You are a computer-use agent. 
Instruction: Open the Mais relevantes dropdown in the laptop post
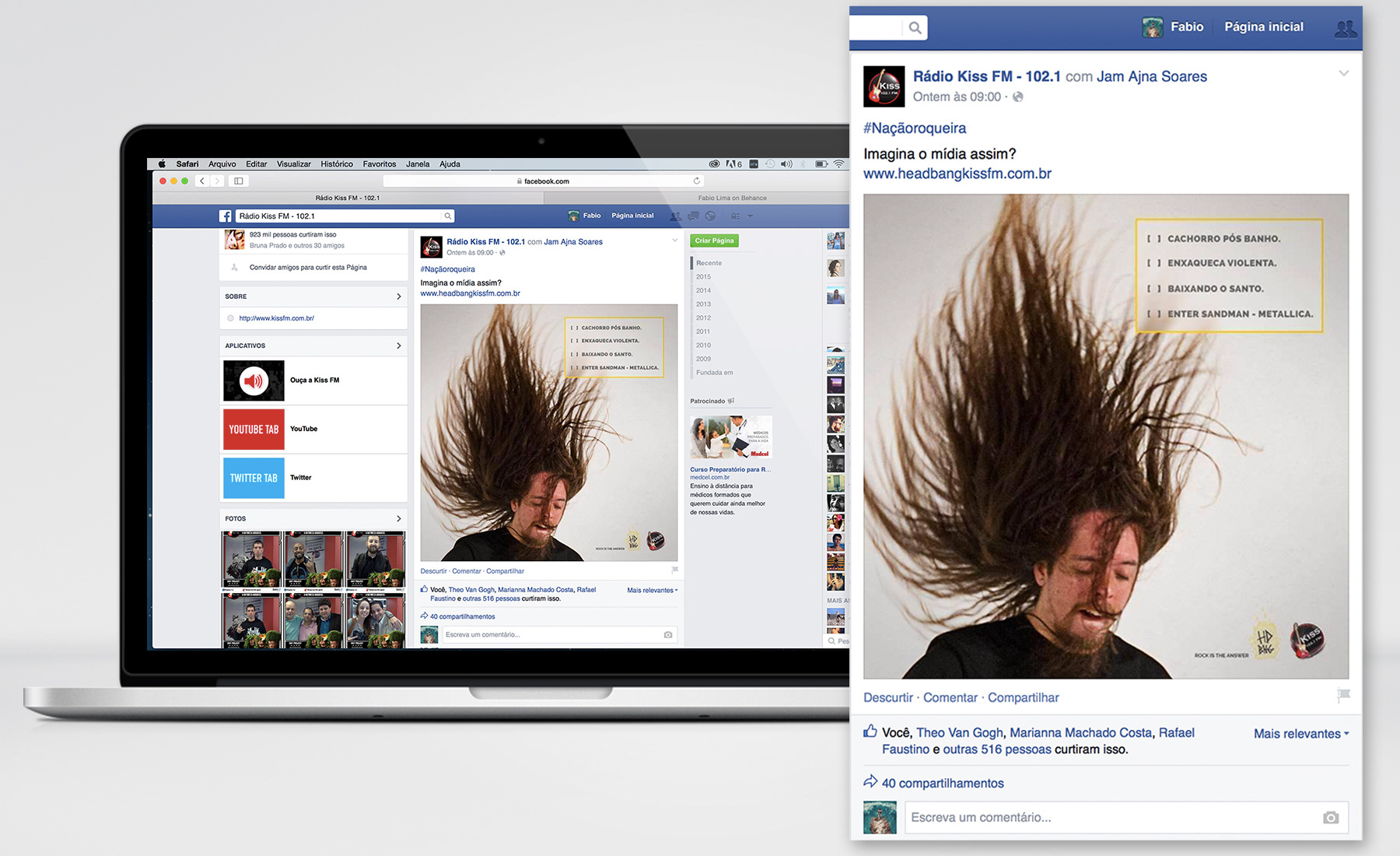(652, 590)
